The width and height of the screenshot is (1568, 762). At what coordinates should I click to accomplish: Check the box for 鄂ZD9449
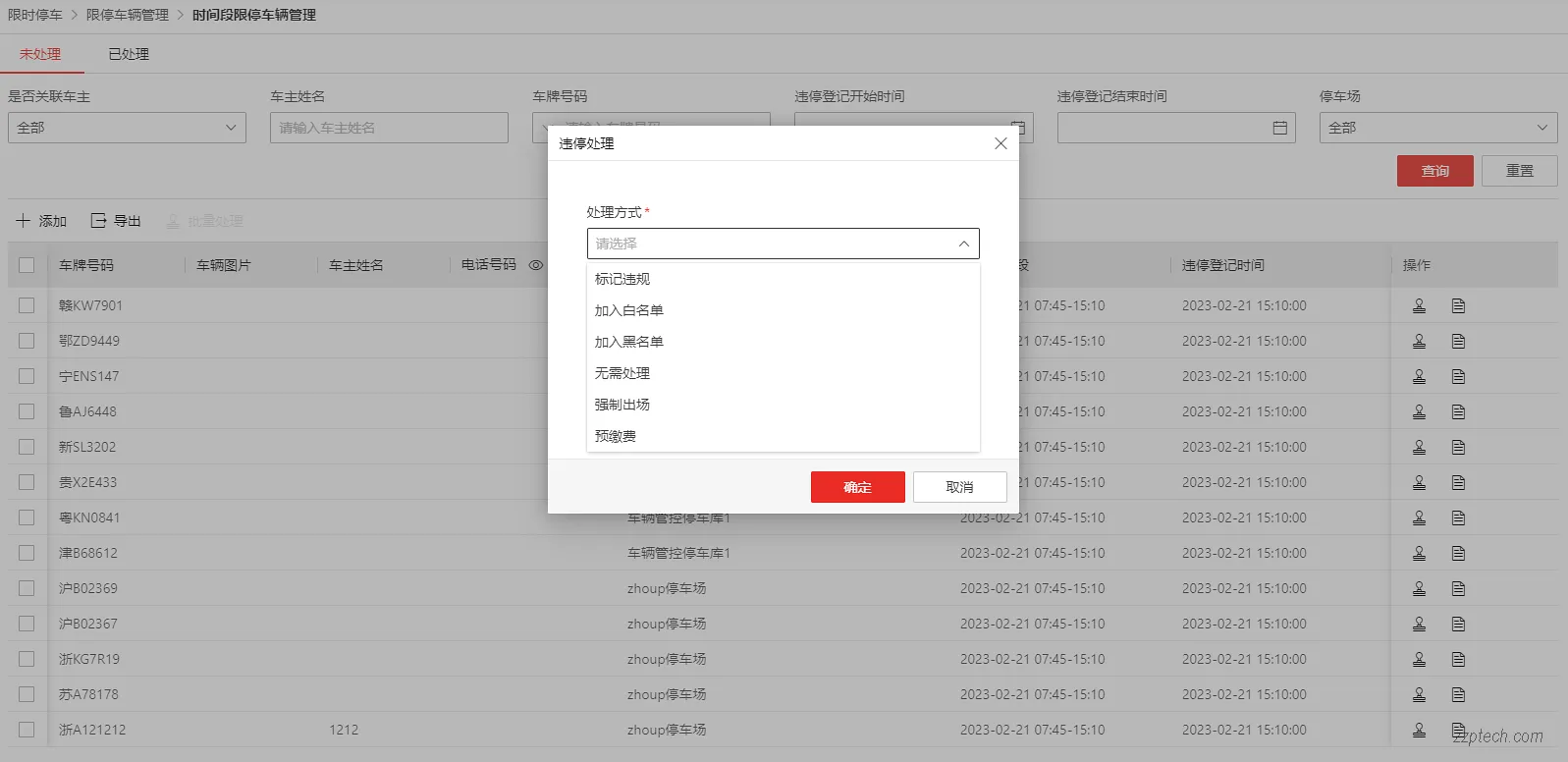click(x=27, y=341)
